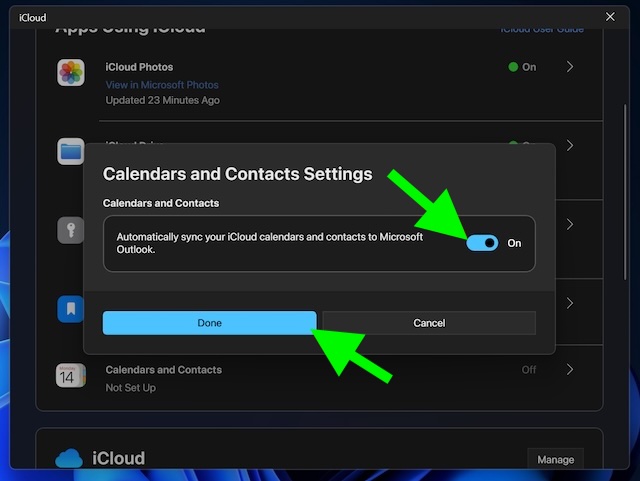Cancel the Calendars and Contacts dialog
This screenshot has width=640, height=481.
(429, 323)
